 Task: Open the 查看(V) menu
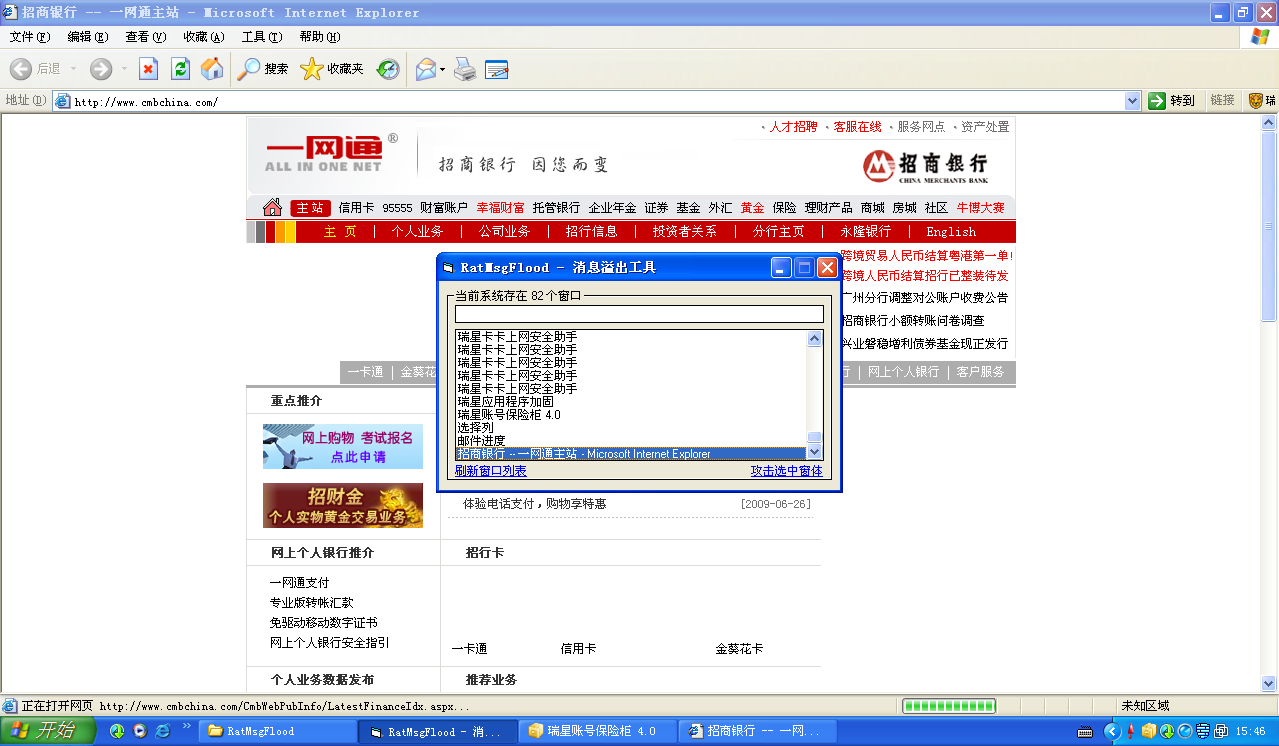coord(146,37)
